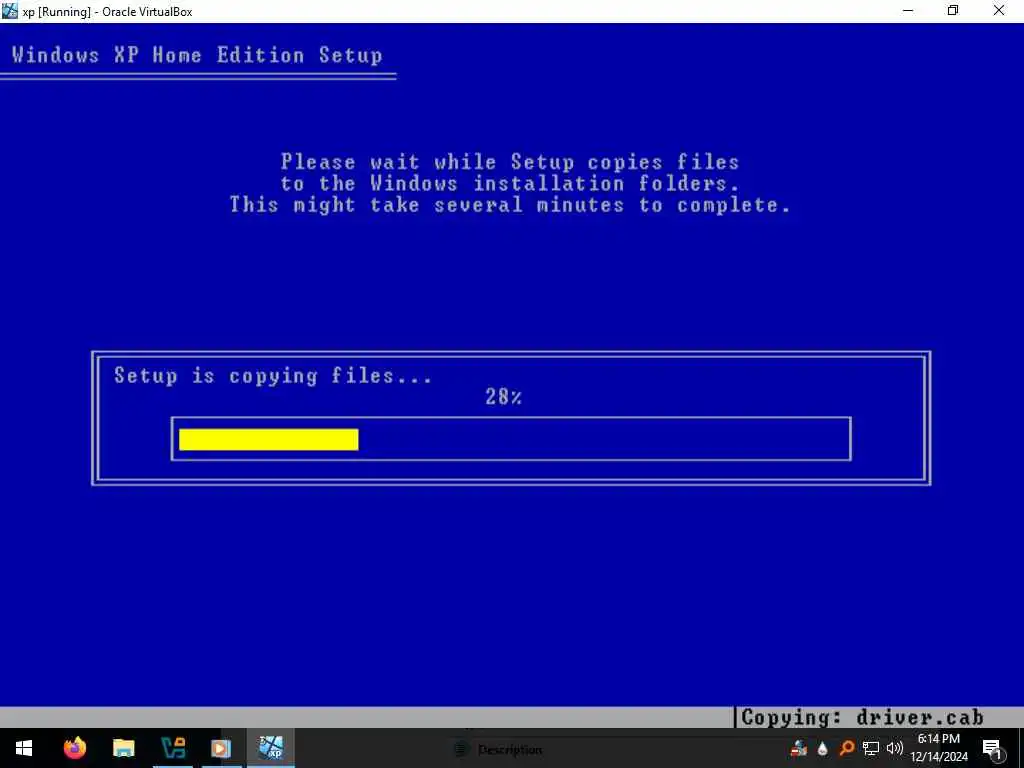Screen dimensions: 1024x768
Task: Click the water drop tray icon
Action: click(823, 748)
